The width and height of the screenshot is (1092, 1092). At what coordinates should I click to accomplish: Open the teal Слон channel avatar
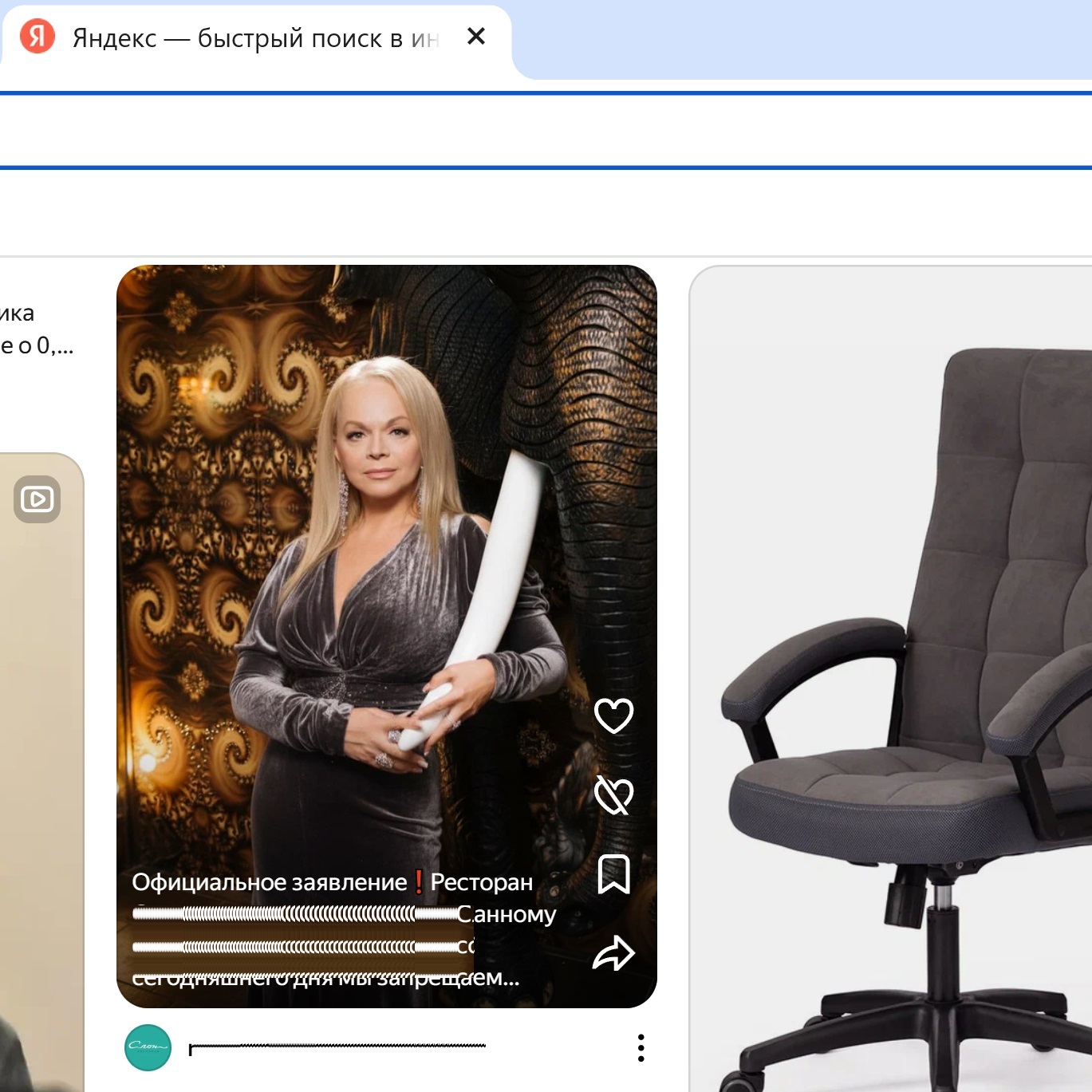(148, 1047)
